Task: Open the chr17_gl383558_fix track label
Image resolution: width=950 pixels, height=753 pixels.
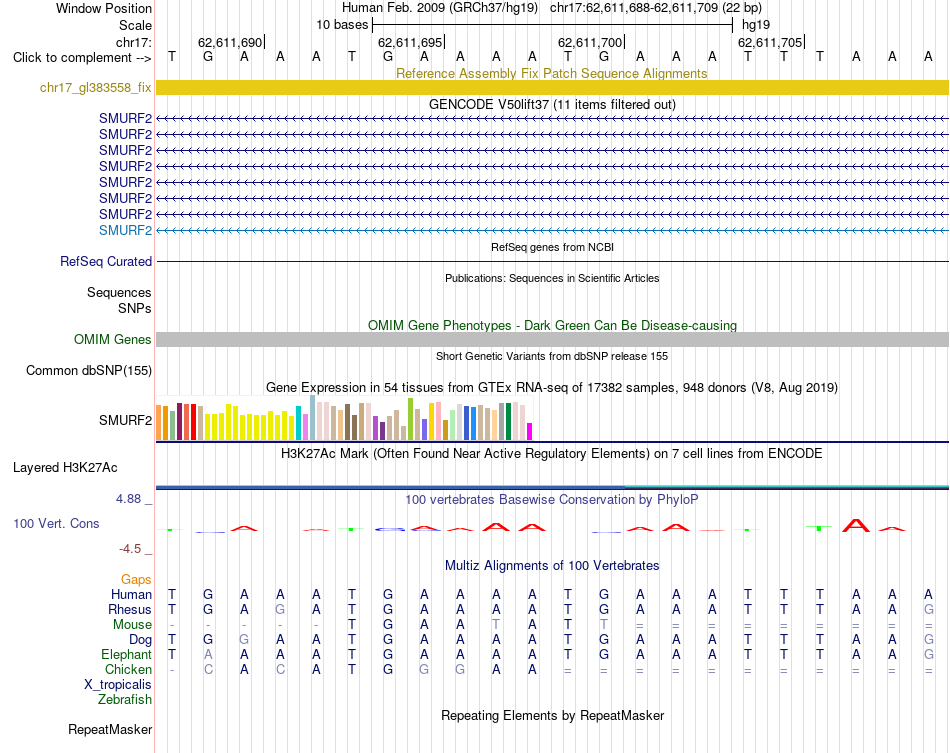Action: click(96, 87)
